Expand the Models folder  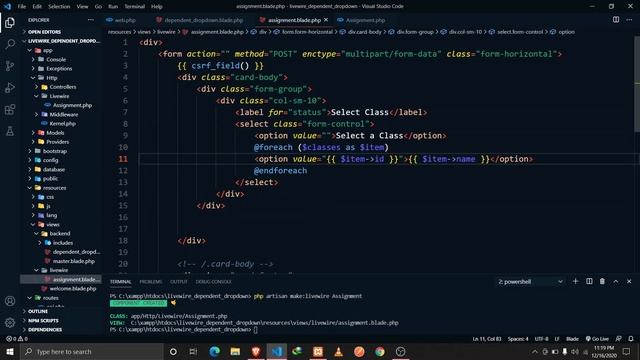pyautogui.click(x=61, y=133)
